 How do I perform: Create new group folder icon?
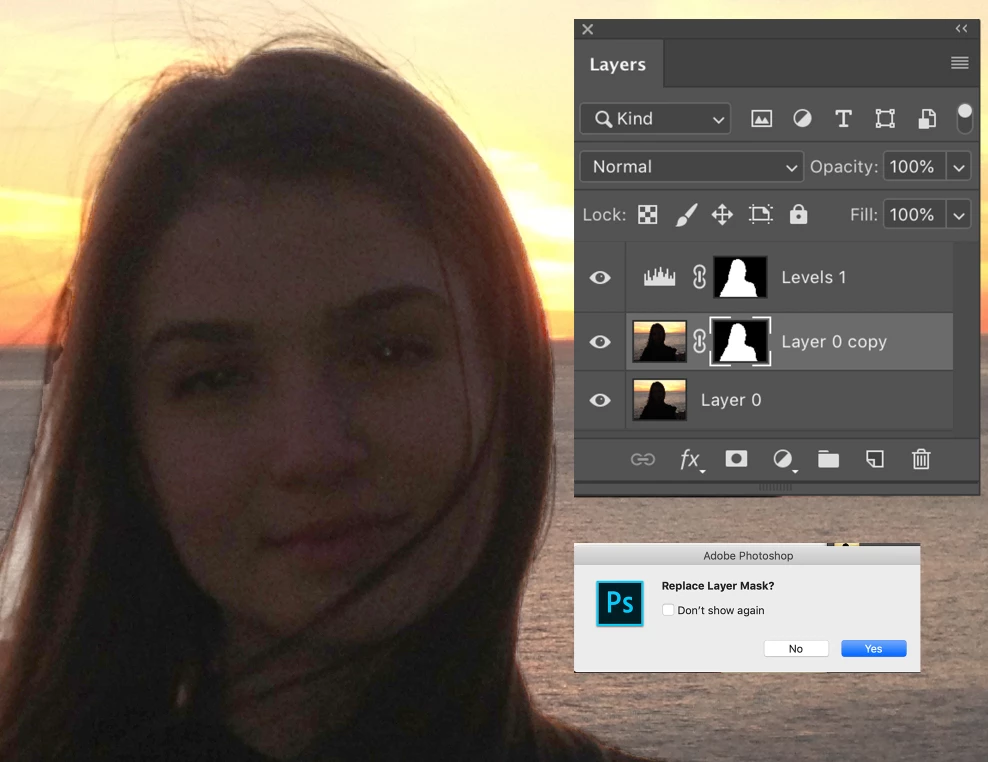pyautogui.click(x=828, y=459)
